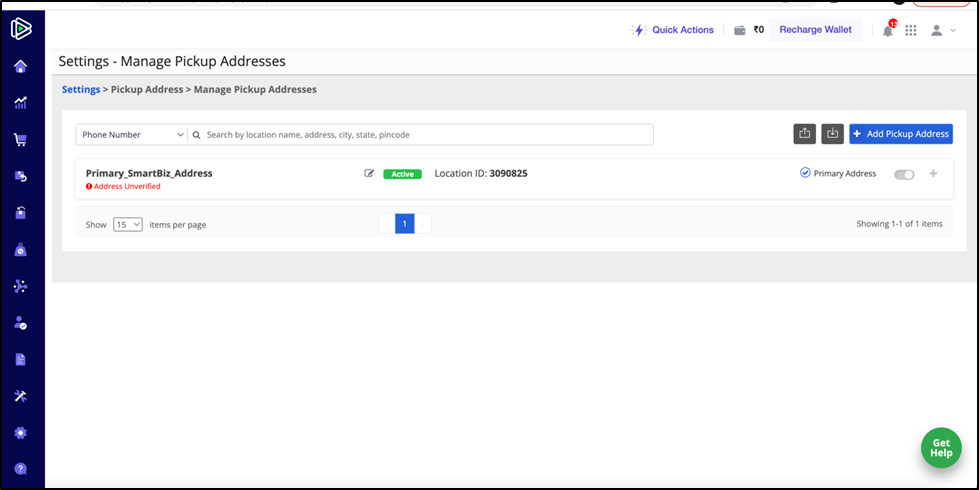This screenshot has height=490, width=979.
Task: Open the settings gear in sidebar
Action: [20, 433]
